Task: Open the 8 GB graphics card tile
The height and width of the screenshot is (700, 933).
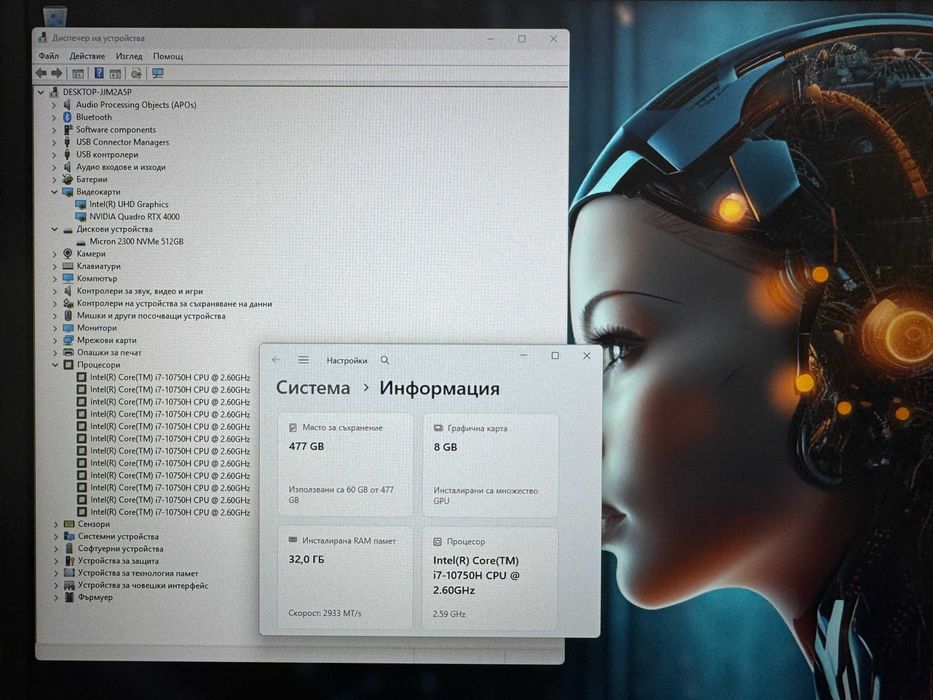Action: [490, 465]
